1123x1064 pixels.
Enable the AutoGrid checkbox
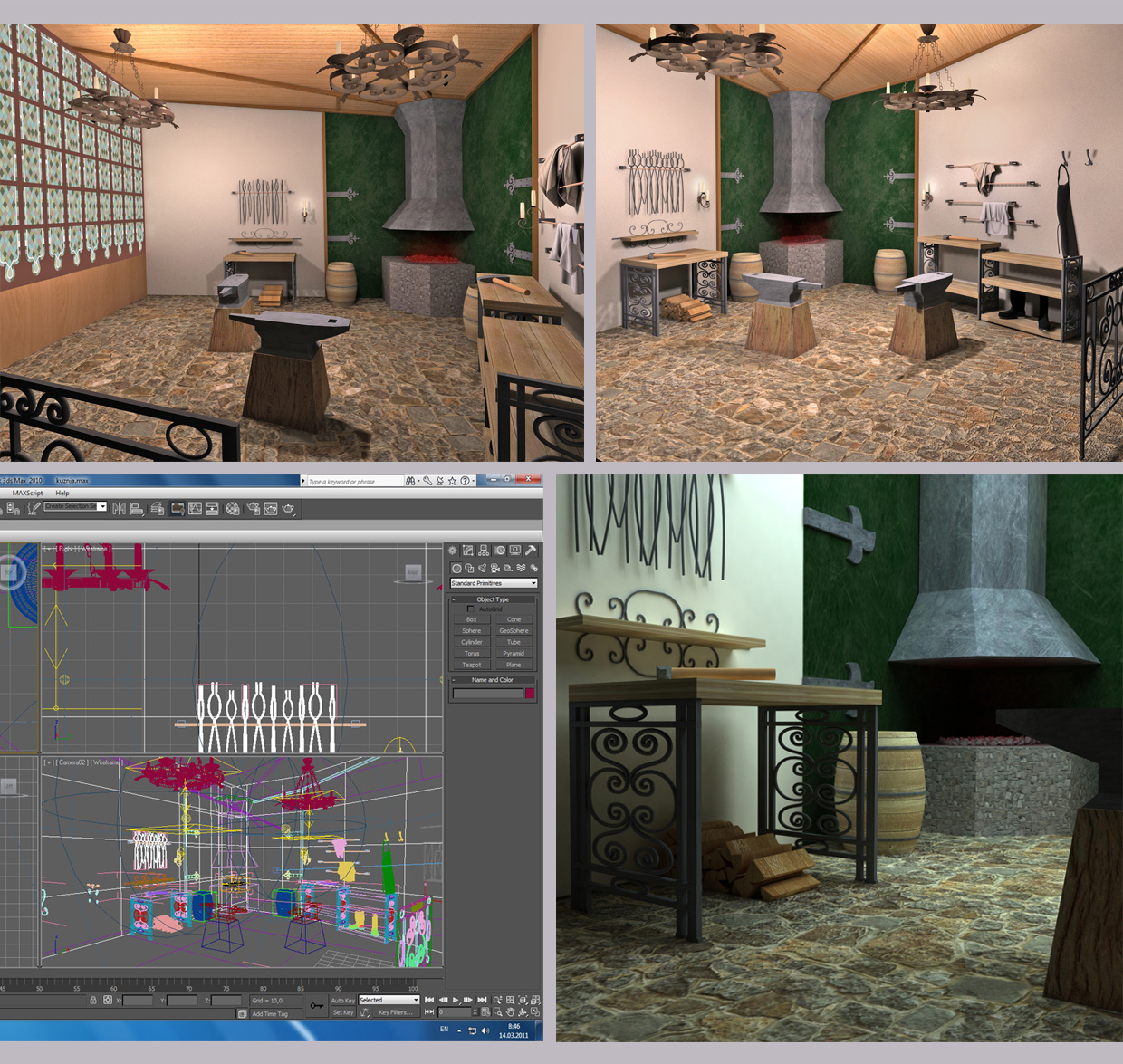pos(470,609)
